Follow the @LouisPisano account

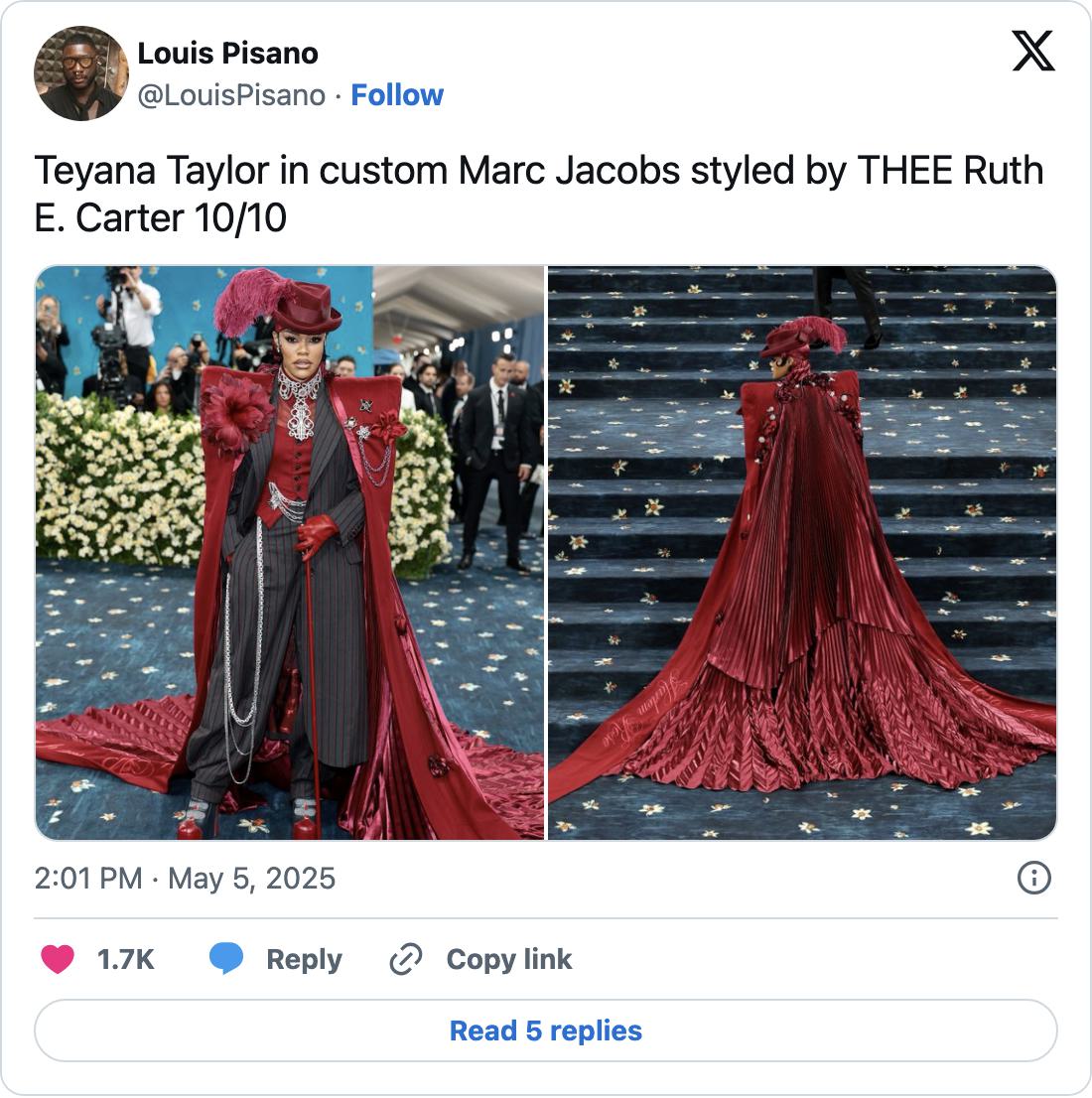pos(396,95)
